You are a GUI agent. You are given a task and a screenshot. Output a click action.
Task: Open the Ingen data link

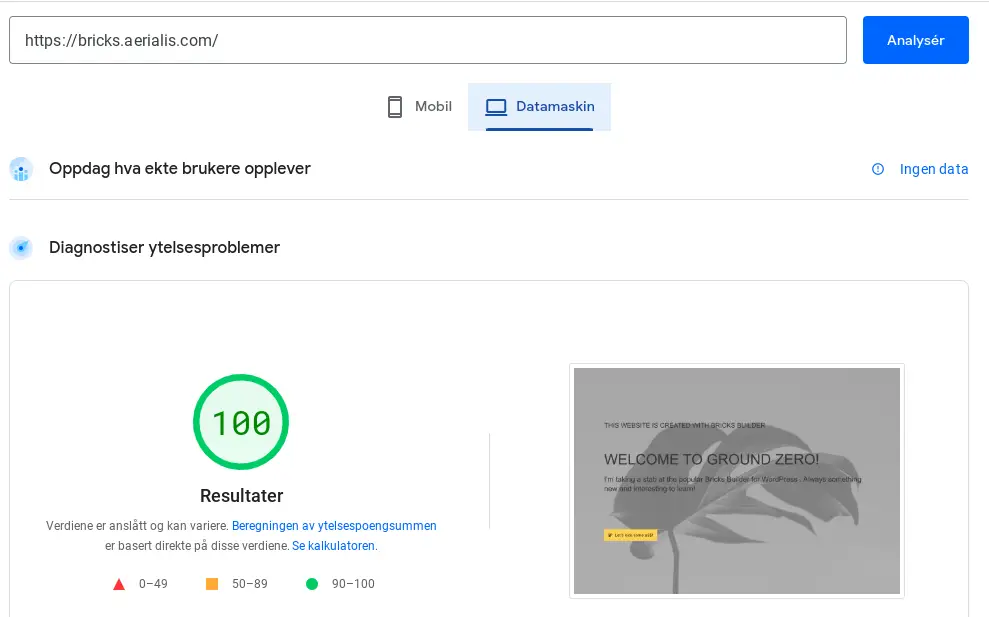point(934,169)
